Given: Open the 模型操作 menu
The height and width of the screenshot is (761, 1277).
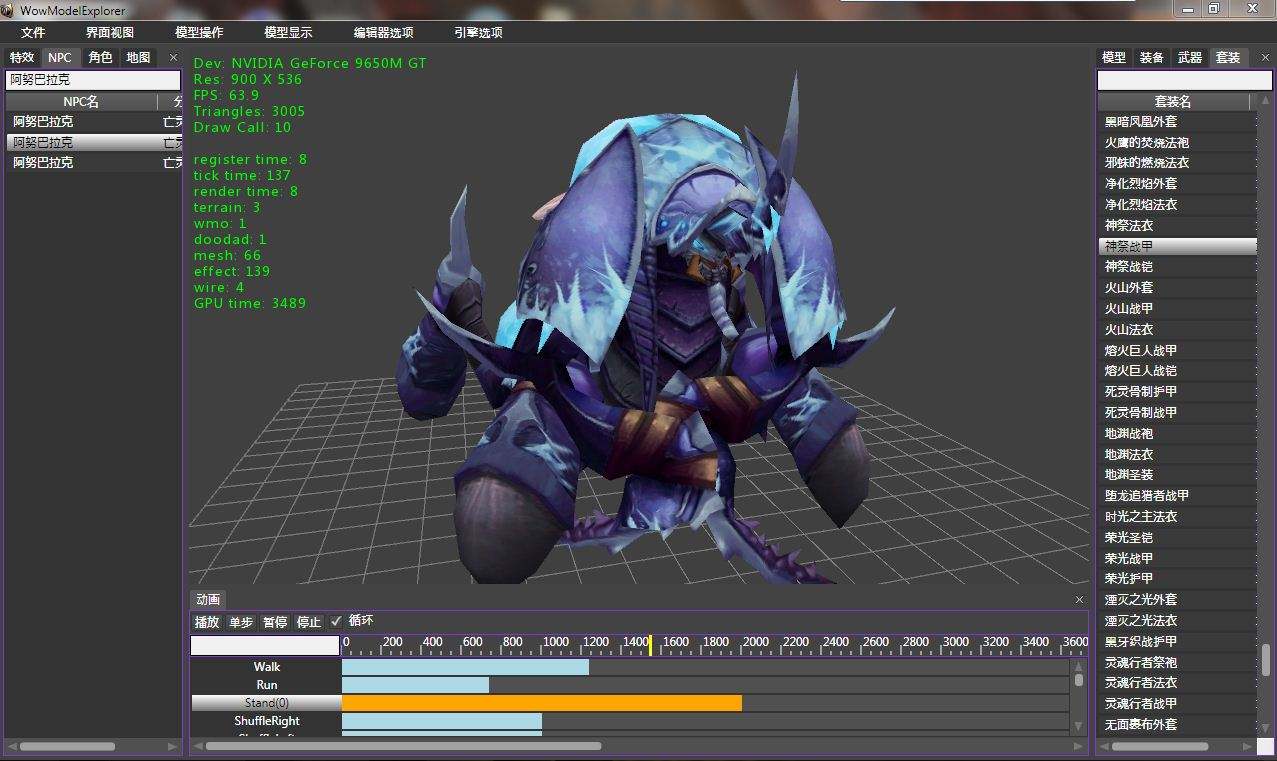Looking at the screenshot, I should pos(199,32).
